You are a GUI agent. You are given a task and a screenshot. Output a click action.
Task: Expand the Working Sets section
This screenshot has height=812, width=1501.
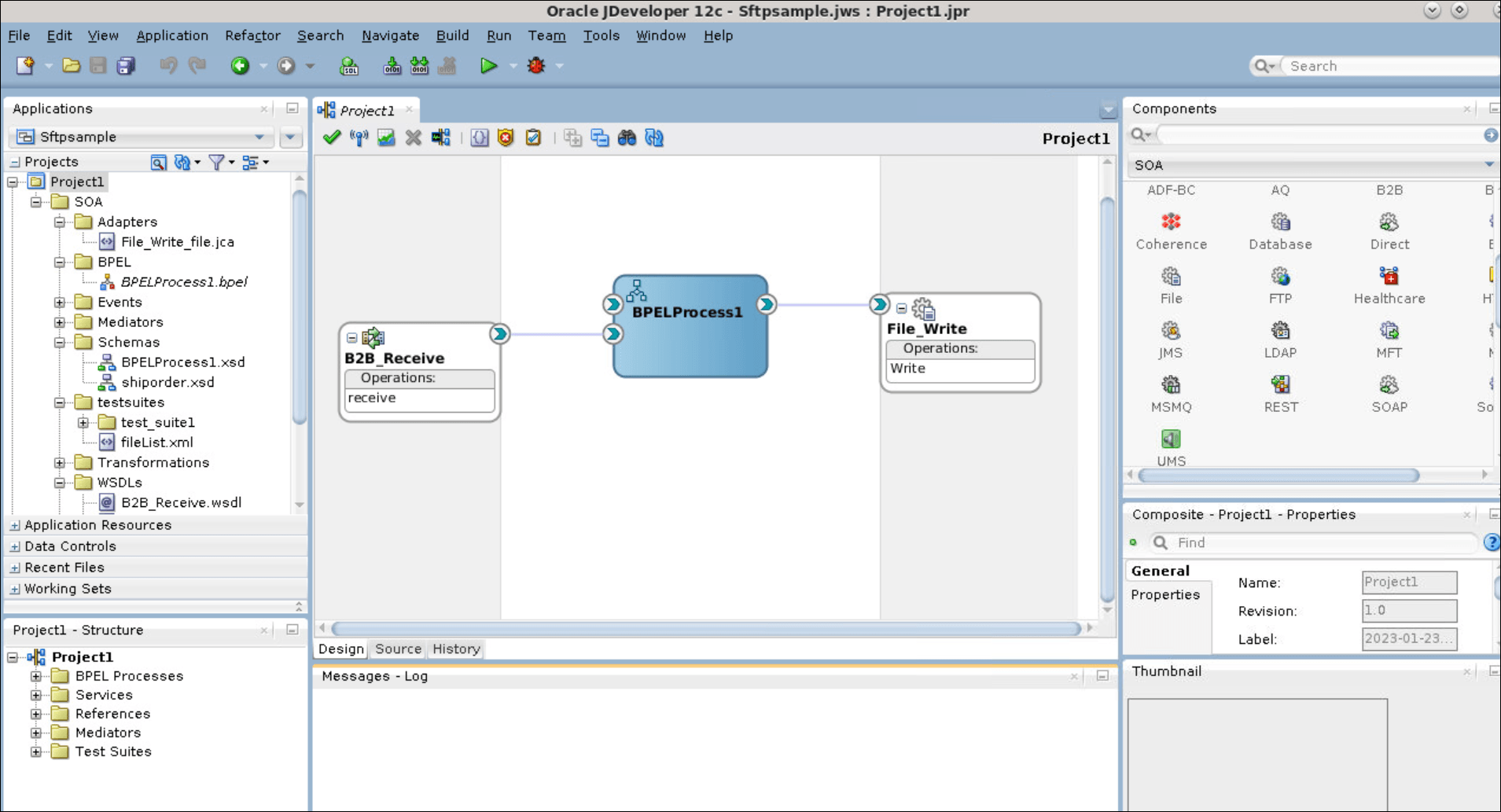[15, 589]
